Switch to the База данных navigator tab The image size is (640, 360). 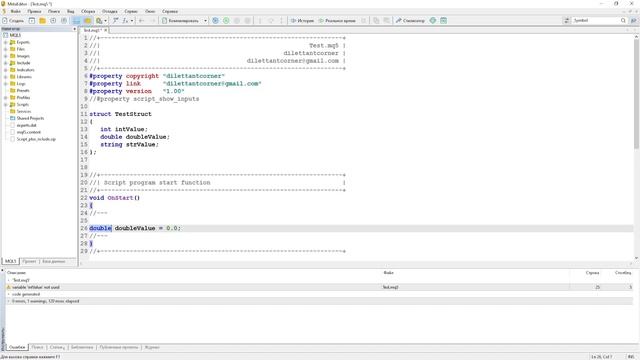54,261
